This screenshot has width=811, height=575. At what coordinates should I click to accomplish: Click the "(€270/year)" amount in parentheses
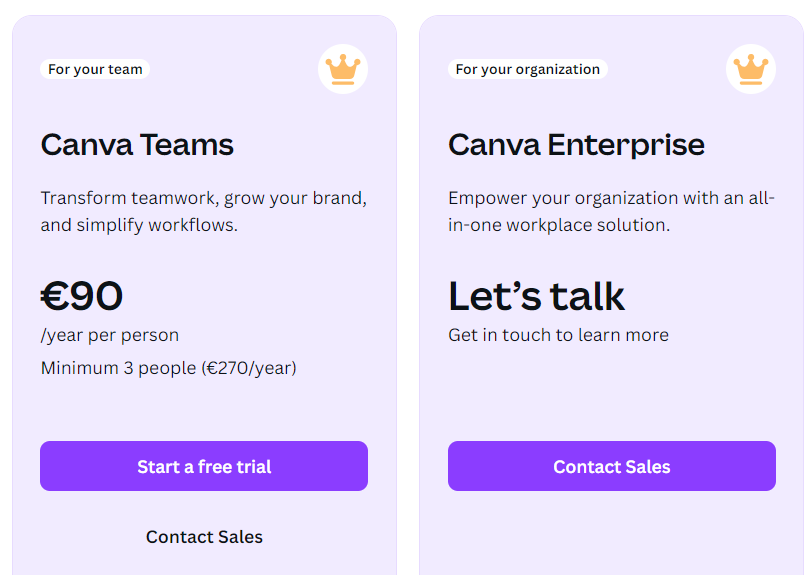249,368
